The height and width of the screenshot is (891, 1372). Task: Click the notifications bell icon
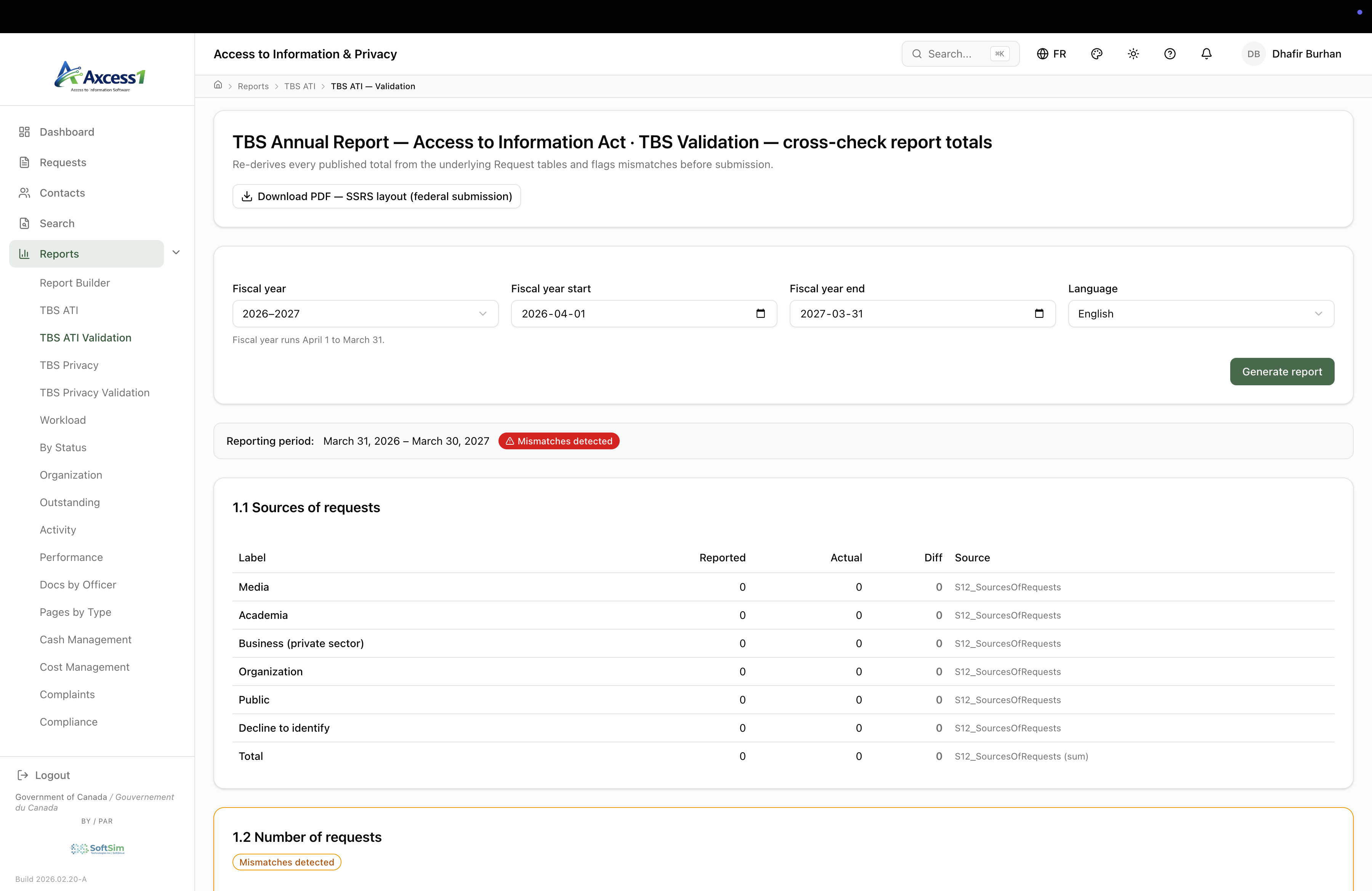1206,54
